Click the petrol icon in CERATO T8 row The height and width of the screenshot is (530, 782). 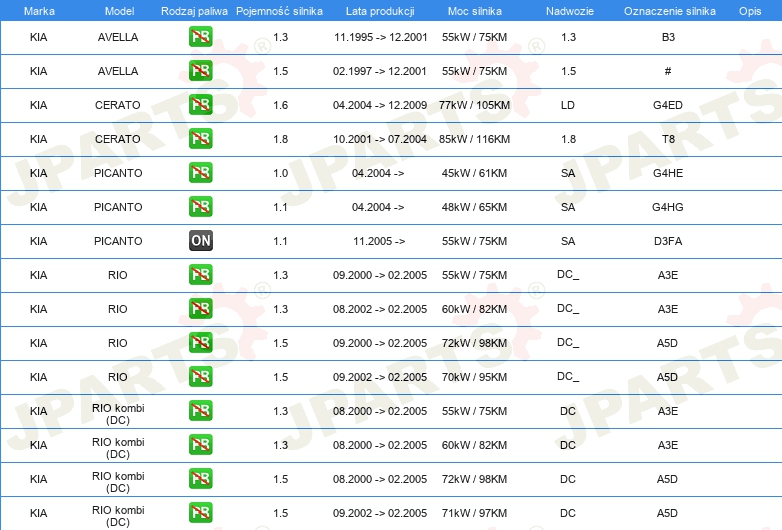(x=200, y=139)
